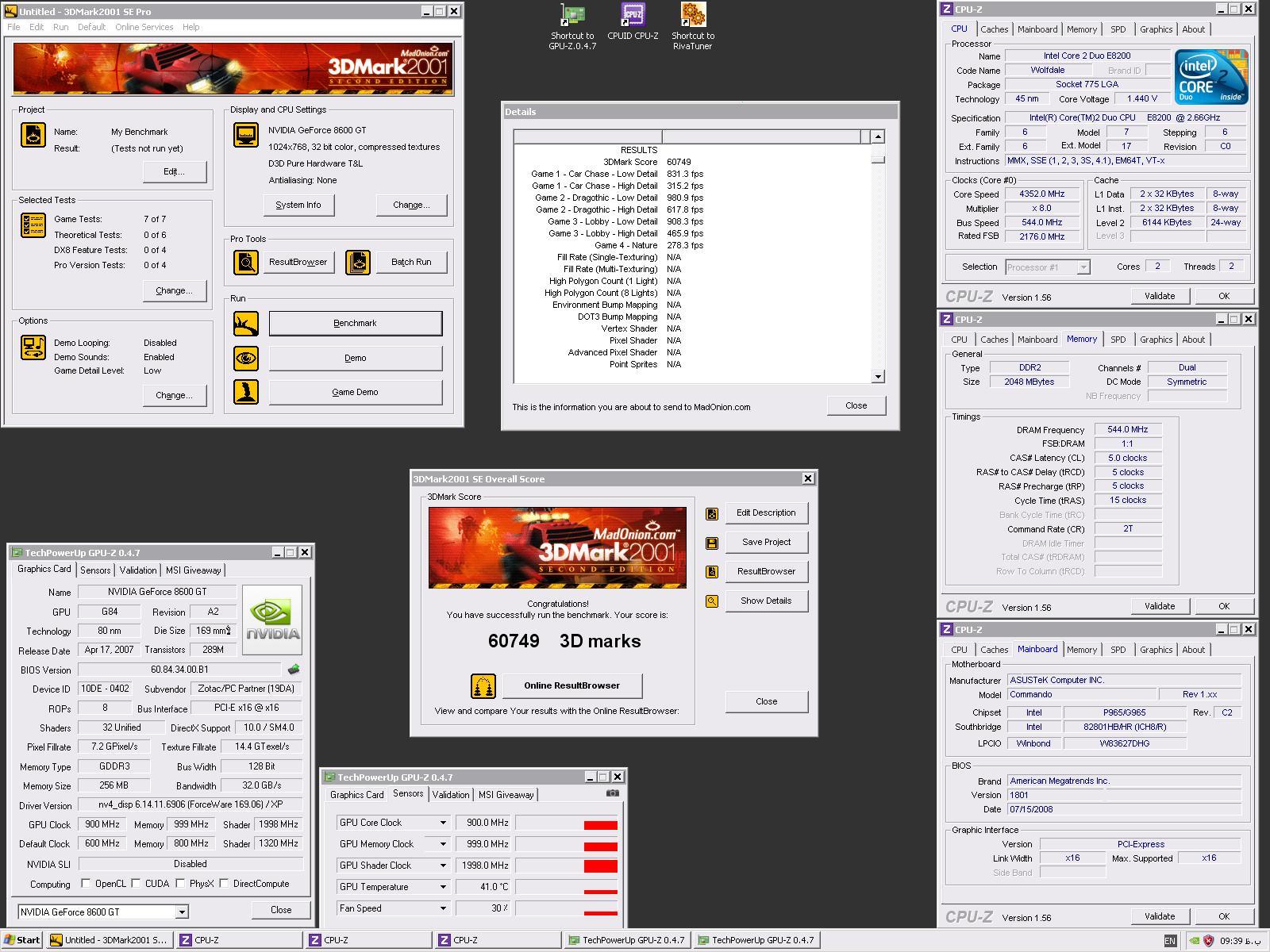Screen dimensions: 1270x952
Task: Click the Details list scrollbar up arrow
Action: pos(878,136)
